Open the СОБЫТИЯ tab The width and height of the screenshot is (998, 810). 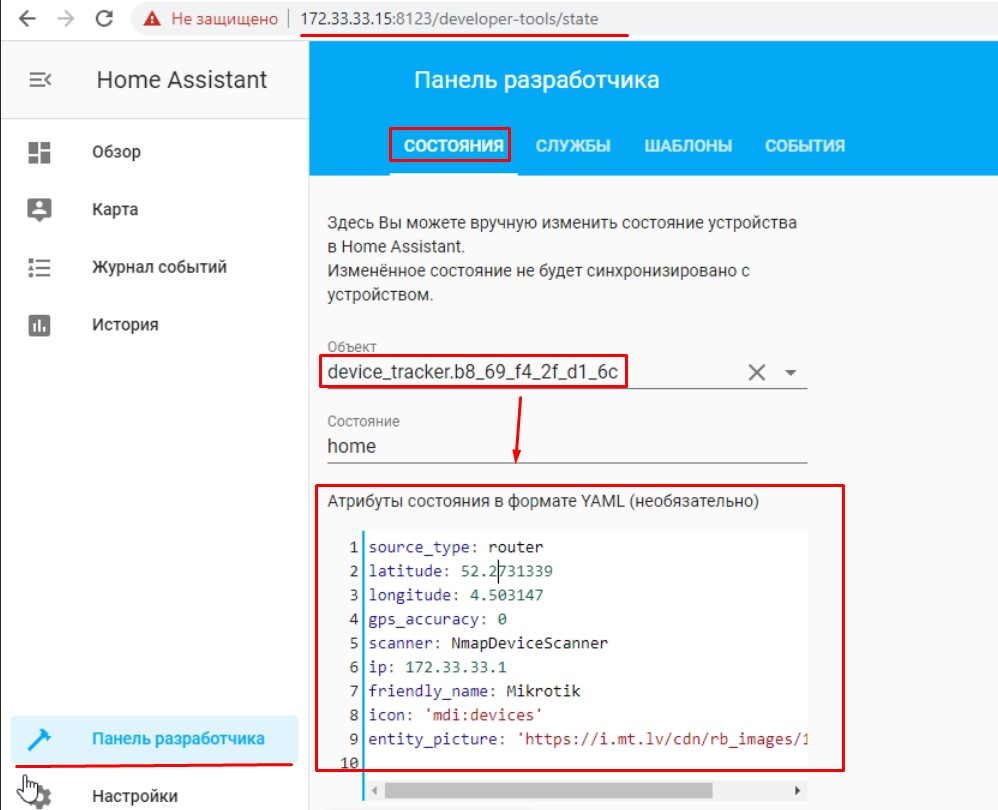tap(805, 146)
